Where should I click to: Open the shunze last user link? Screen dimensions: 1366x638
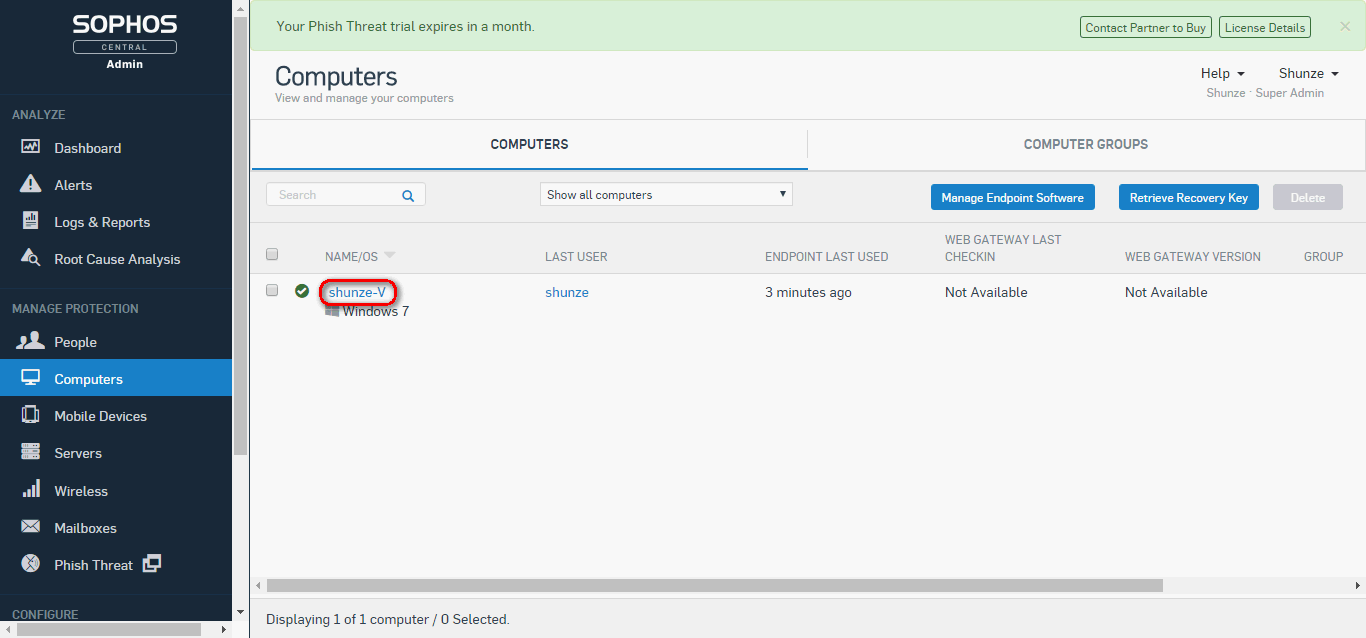(x=567, y=292)
